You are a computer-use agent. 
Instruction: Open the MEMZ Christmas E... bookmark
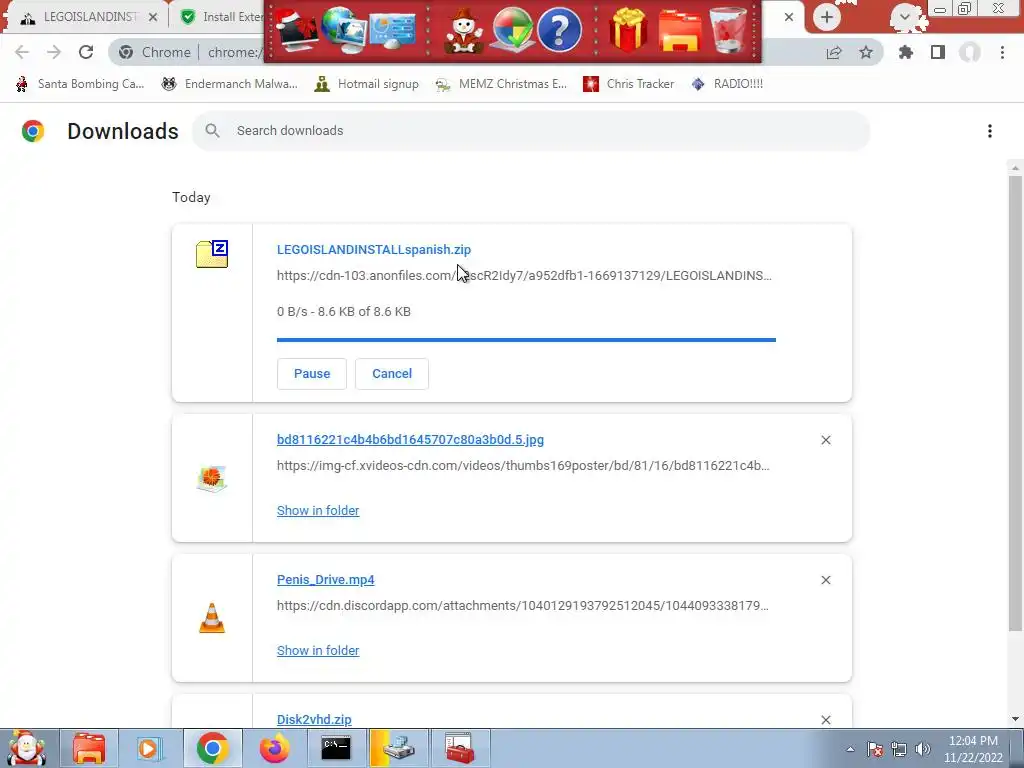point(502,84)
